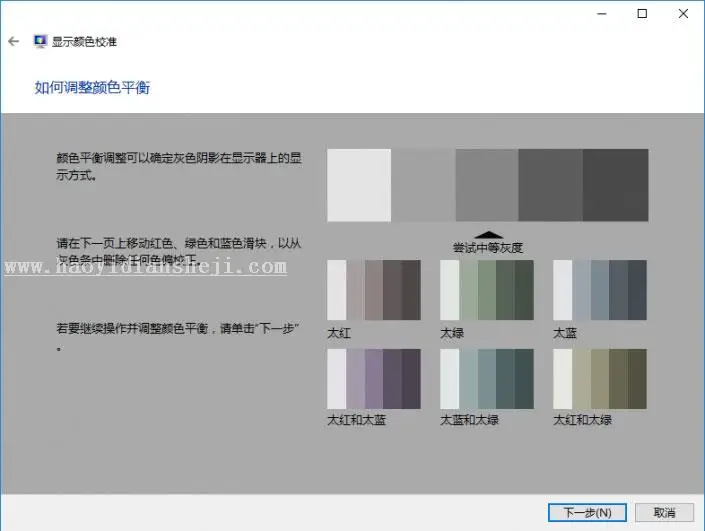Click the 太红和太绿 sample swatch
This screenshot has width=705, height=531.
[600, 379]
